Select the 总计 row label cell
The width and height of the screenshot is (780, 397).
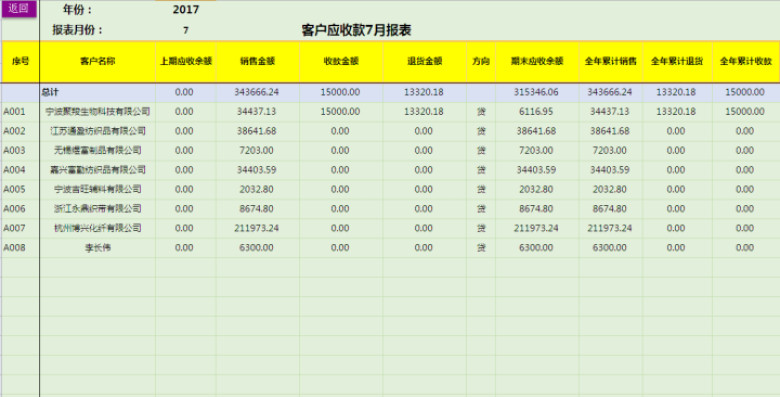98,93
